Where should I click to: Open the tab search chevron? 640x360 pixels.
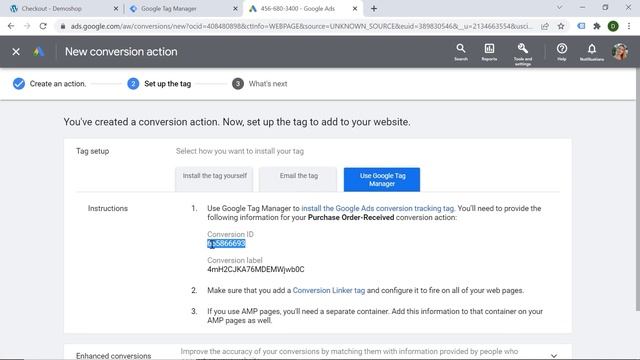[560, 7]
